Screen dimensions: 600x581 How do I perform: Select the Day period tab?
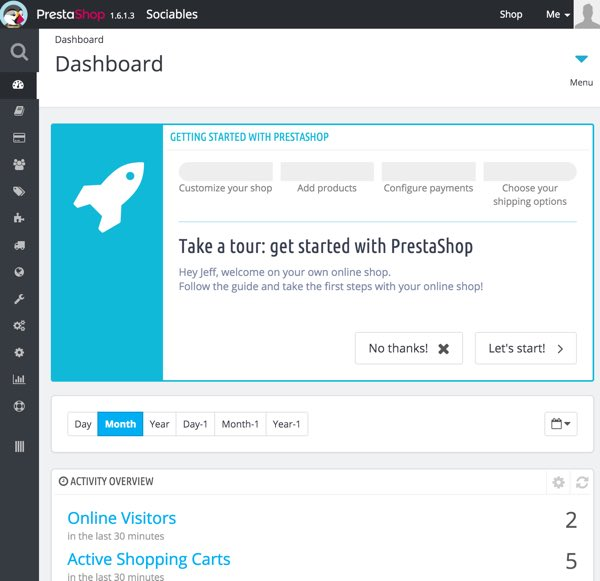pyautogui.click(x=83, y=424)
